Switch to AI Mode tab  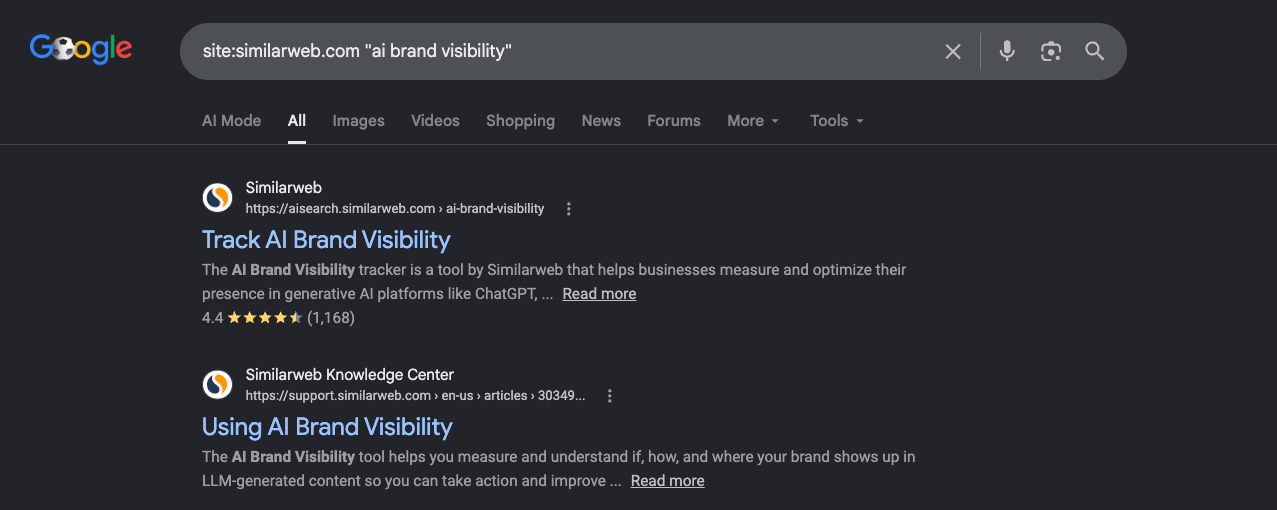[231, 120]
